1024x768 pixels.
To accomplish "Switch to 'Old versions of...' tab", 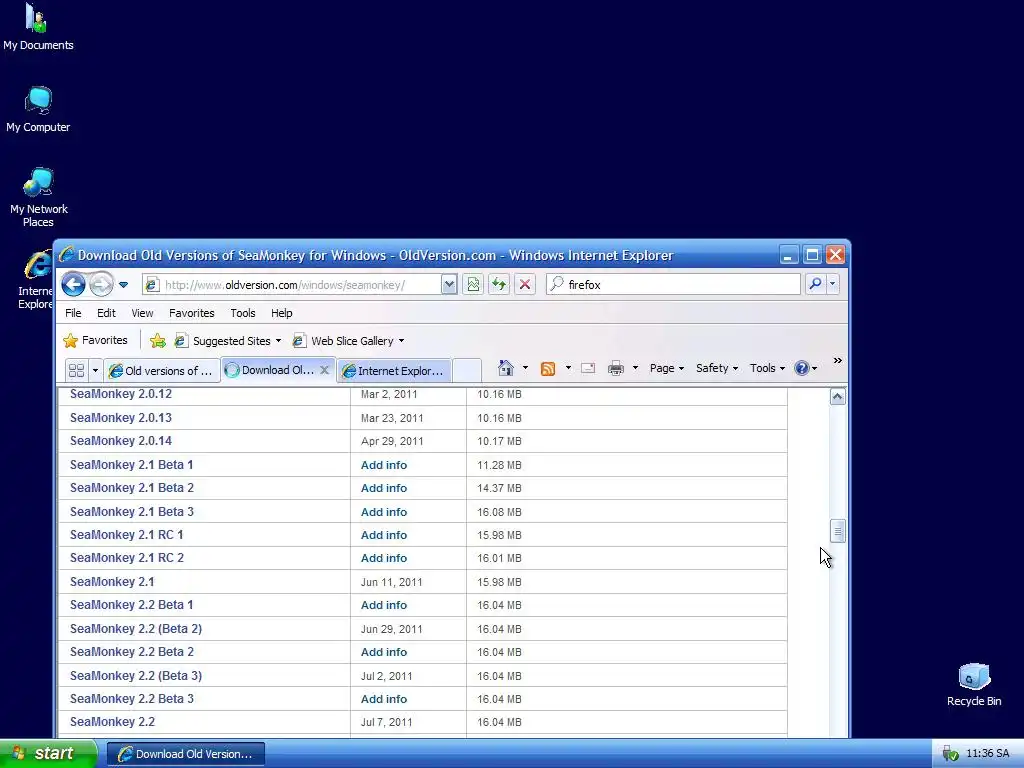I will point(162,370).
